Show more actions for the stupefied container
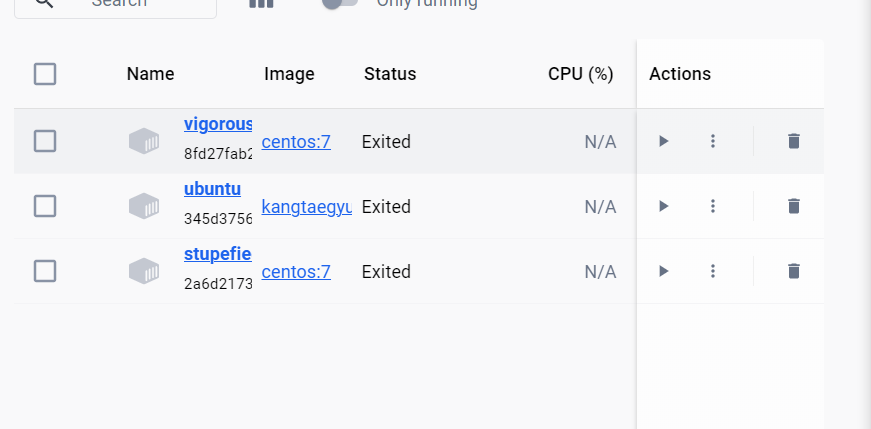Screen dimensions: 871x429 coord(713,271)
